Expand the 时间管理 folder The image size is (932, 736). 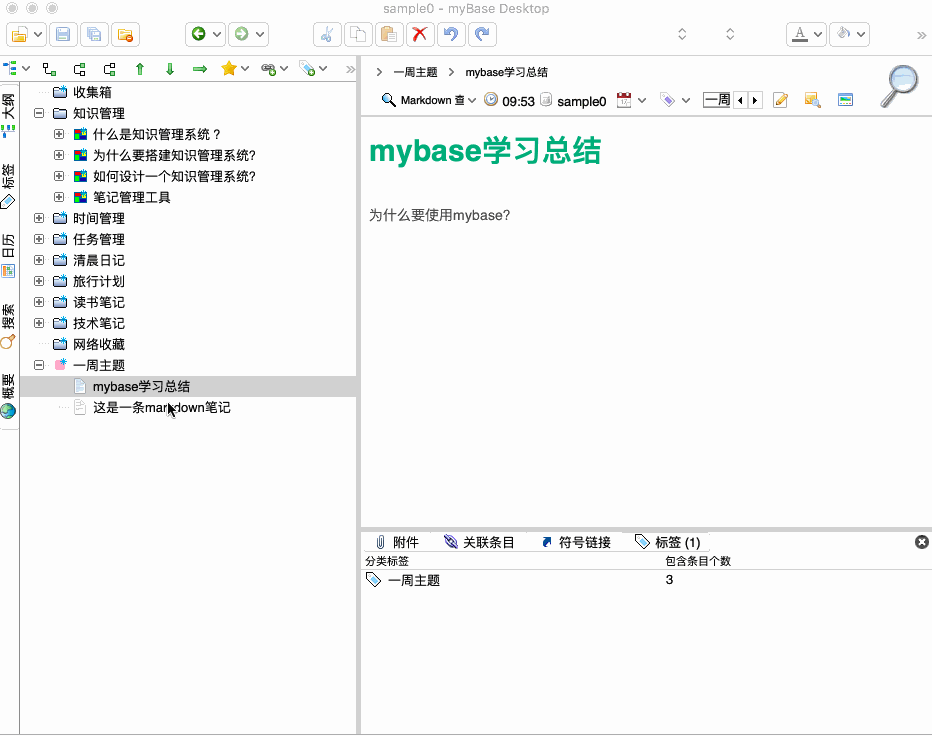click(38, 218)
